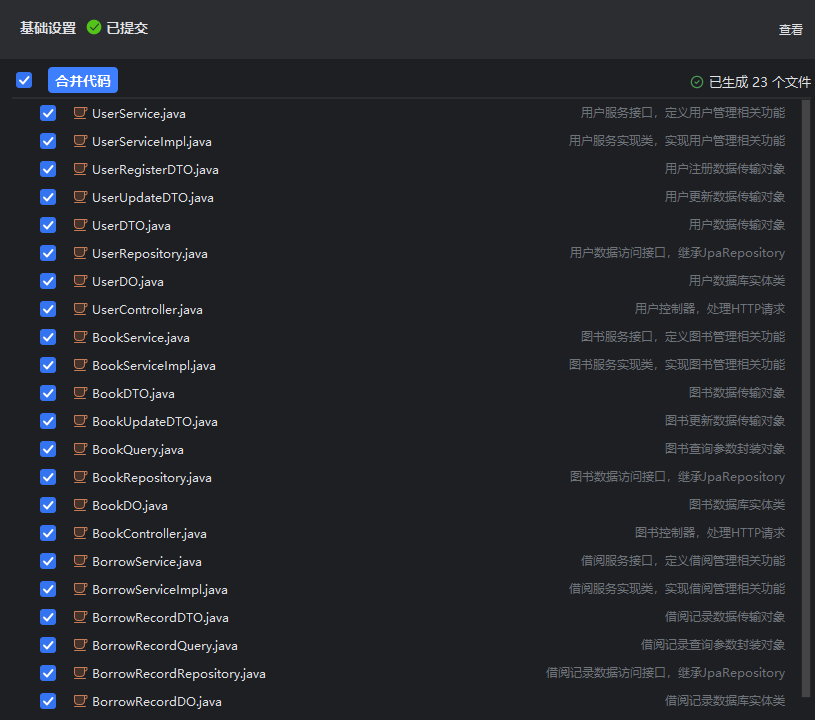Click the UserDTO.java description text
The width and height of the screenshot is (815, 720).
pos(736,225)
